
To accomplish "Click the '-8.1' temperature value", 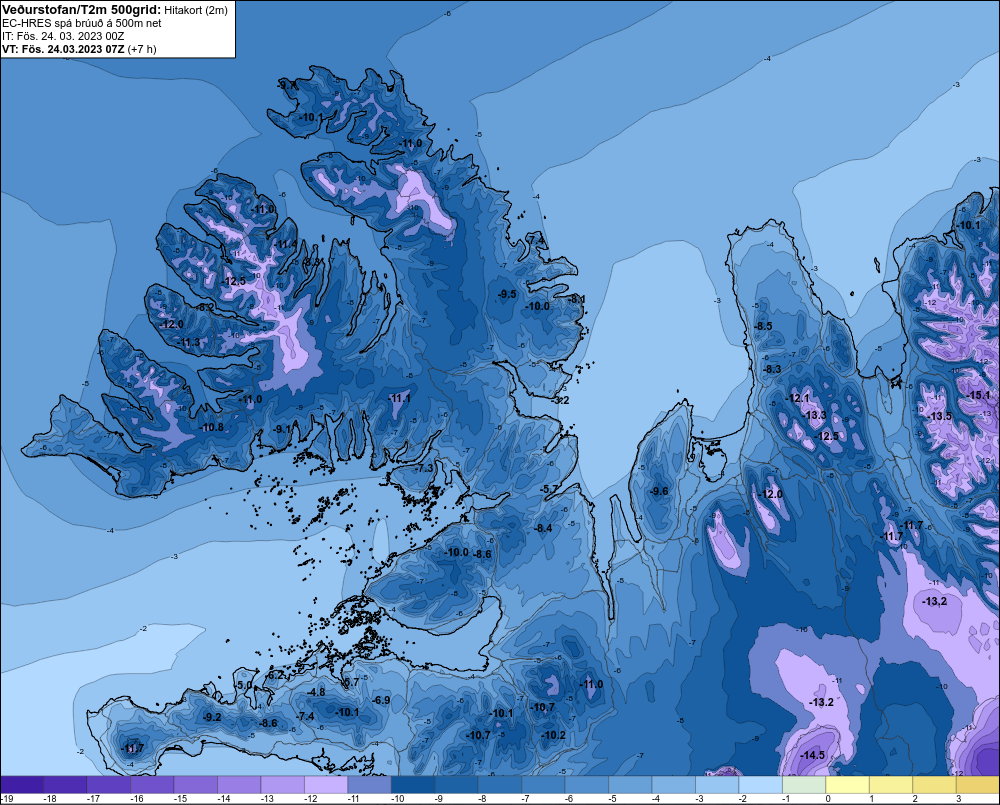I will (577, 299).
